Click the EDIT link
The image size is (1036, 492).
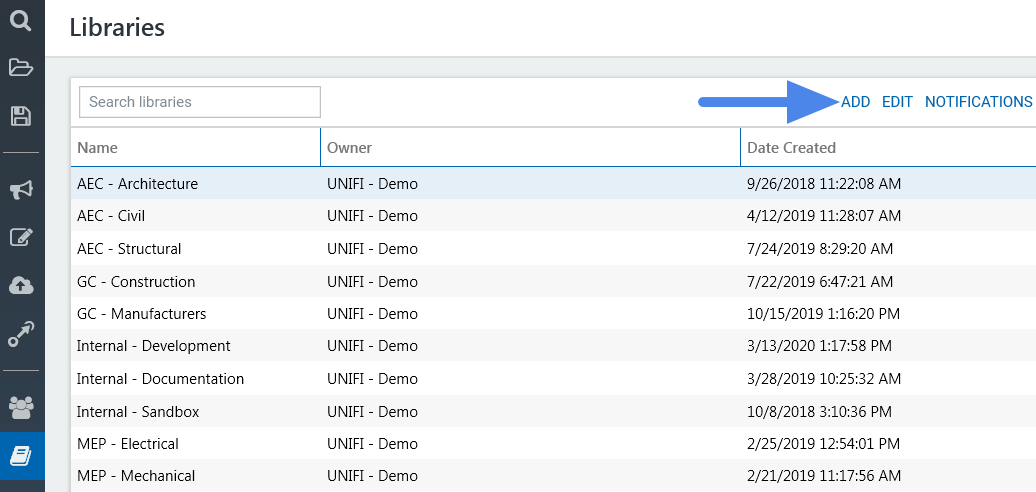click(x=897, y=102)
